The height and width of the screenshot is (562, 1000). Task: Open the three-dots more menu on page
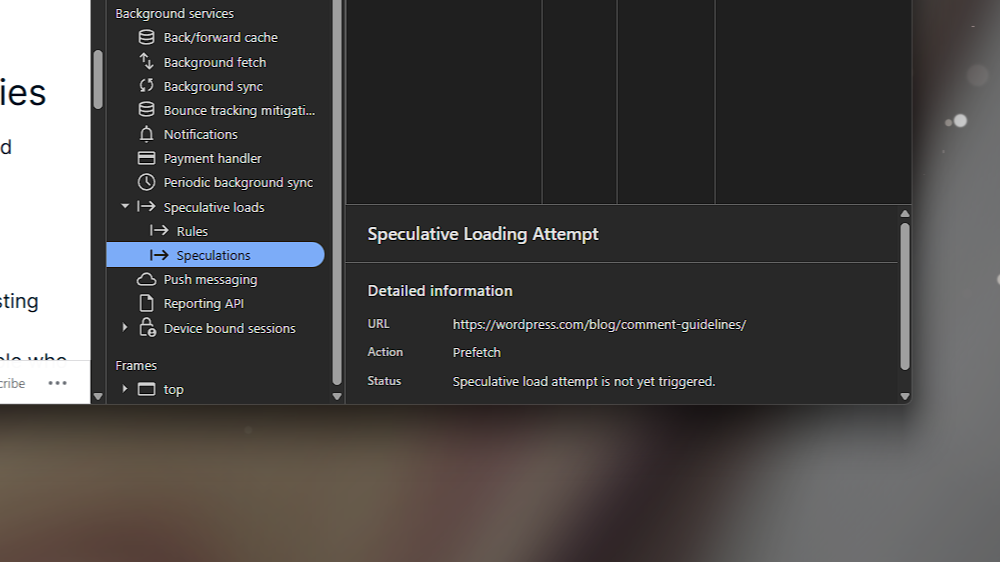pyautogui.click(x=57, y=383)
